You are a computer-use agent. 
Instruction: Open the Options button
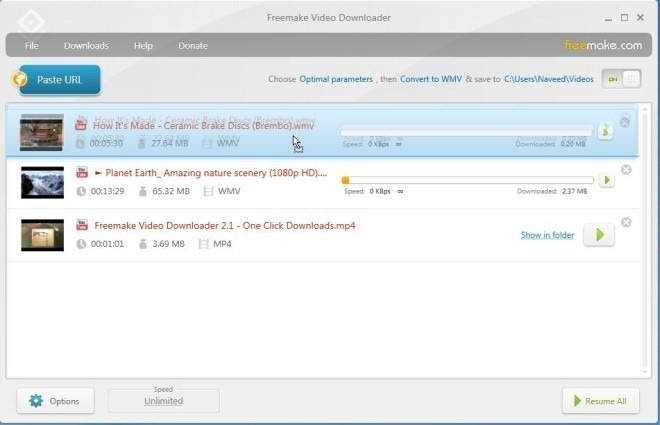click(x=56, y=401)
